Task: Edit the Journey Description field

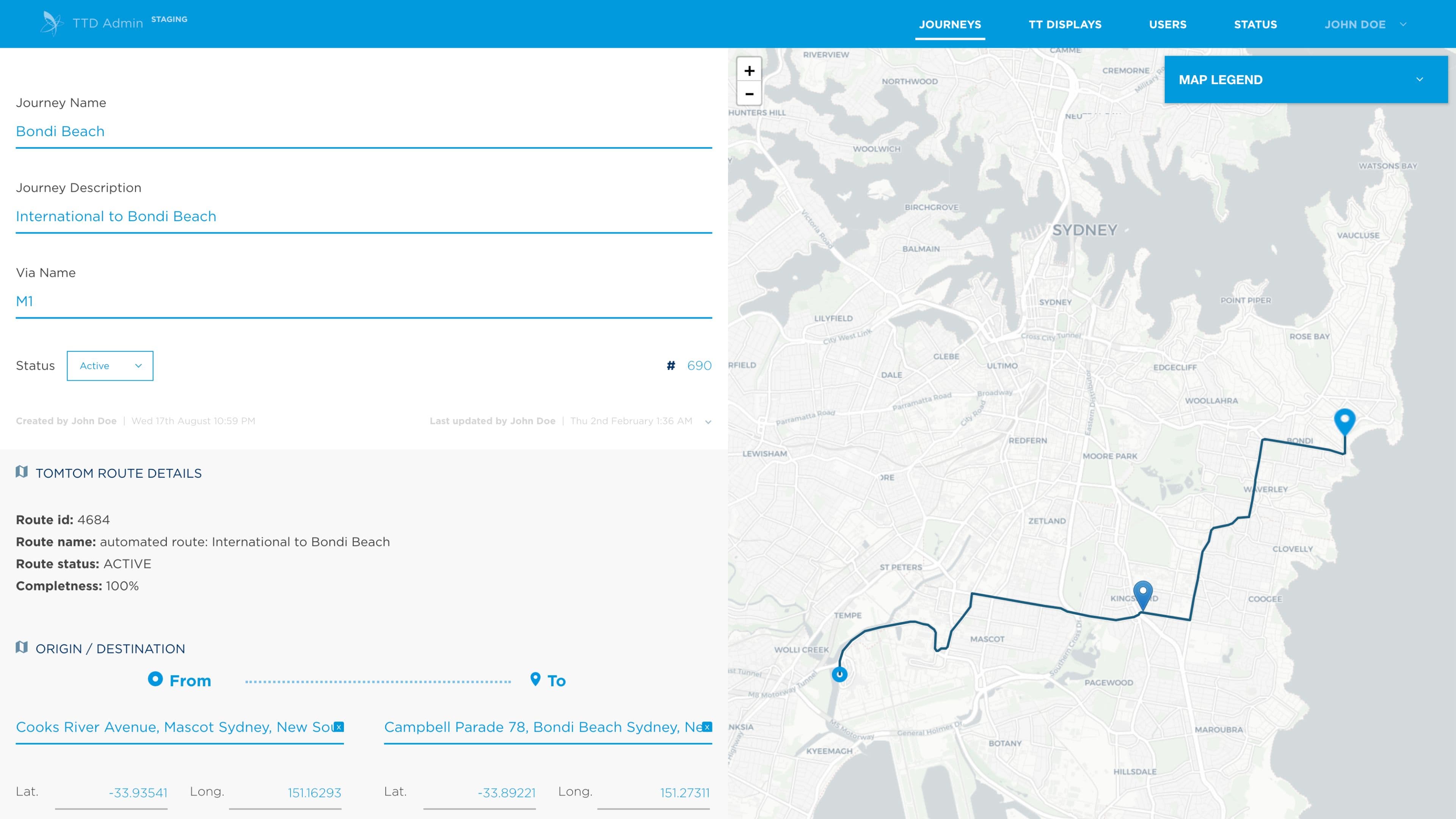Action: (x=364, y=217)
